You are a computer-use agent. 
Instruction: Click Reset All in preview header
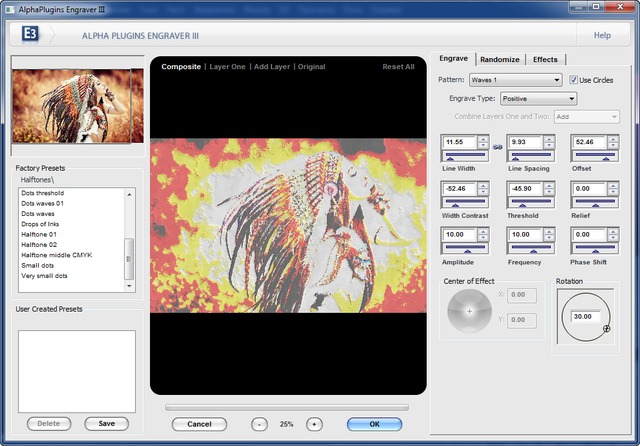398,67
